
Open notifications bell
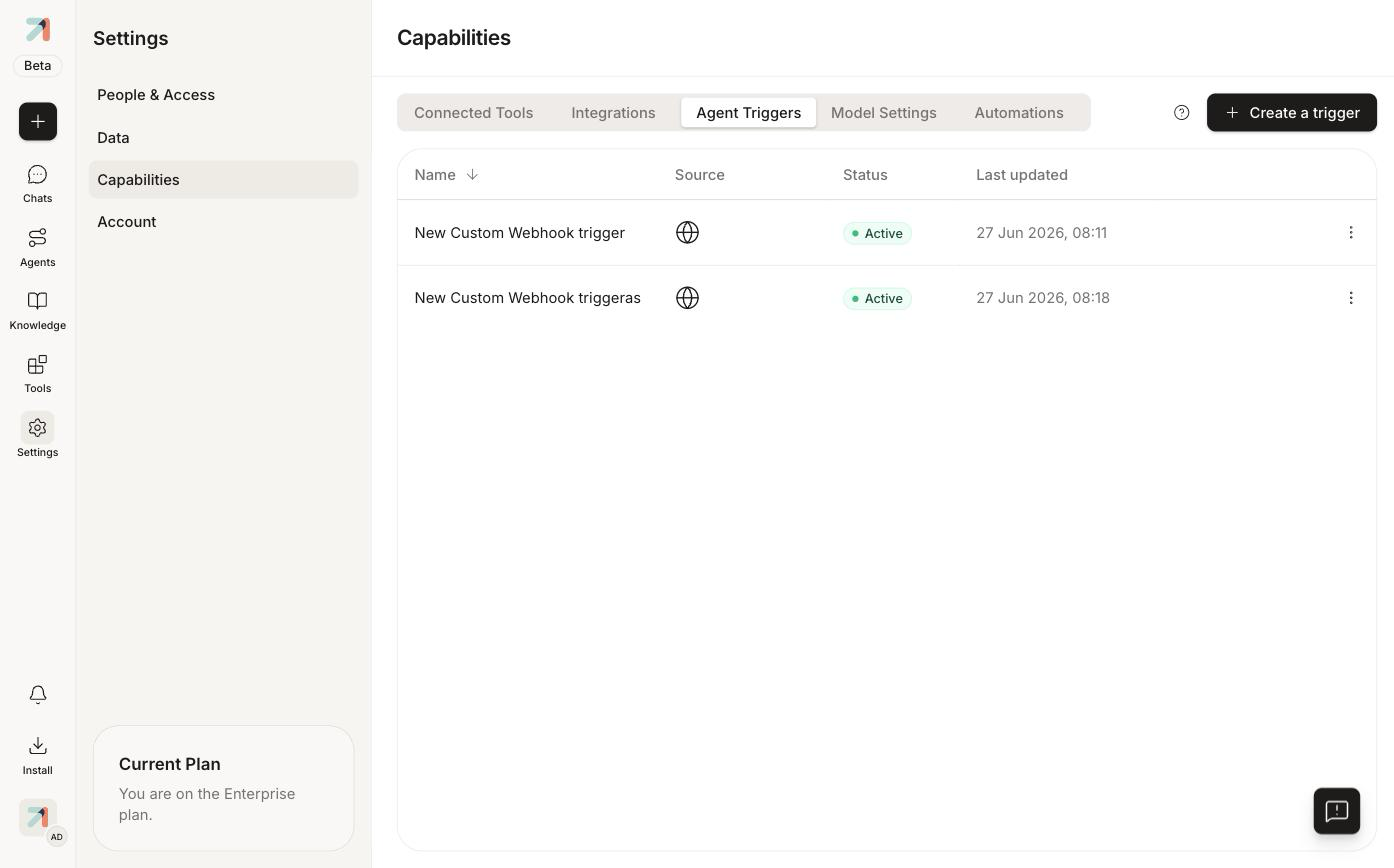pos(37,694)
